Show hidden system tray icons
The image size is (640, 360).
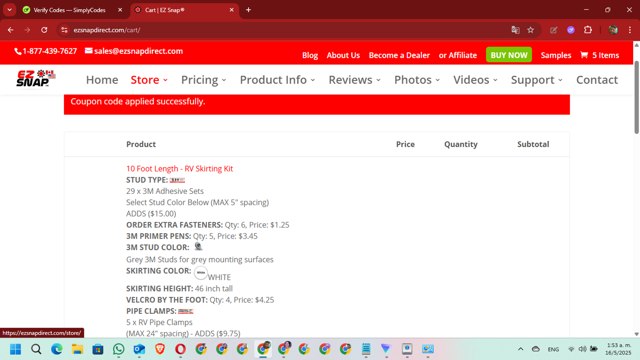[520, 349]
